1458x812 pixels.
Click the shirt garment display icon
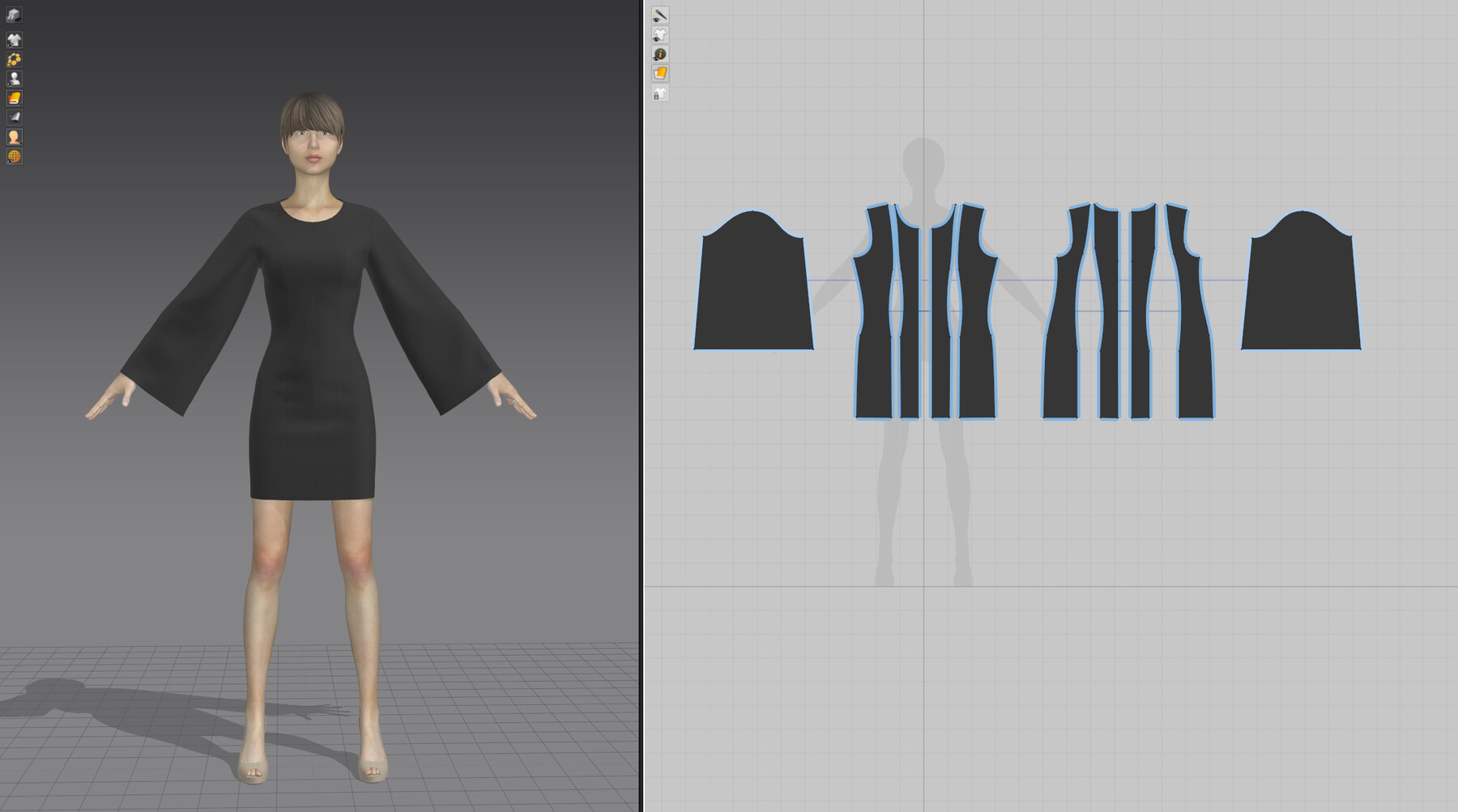tap(14, 37)
